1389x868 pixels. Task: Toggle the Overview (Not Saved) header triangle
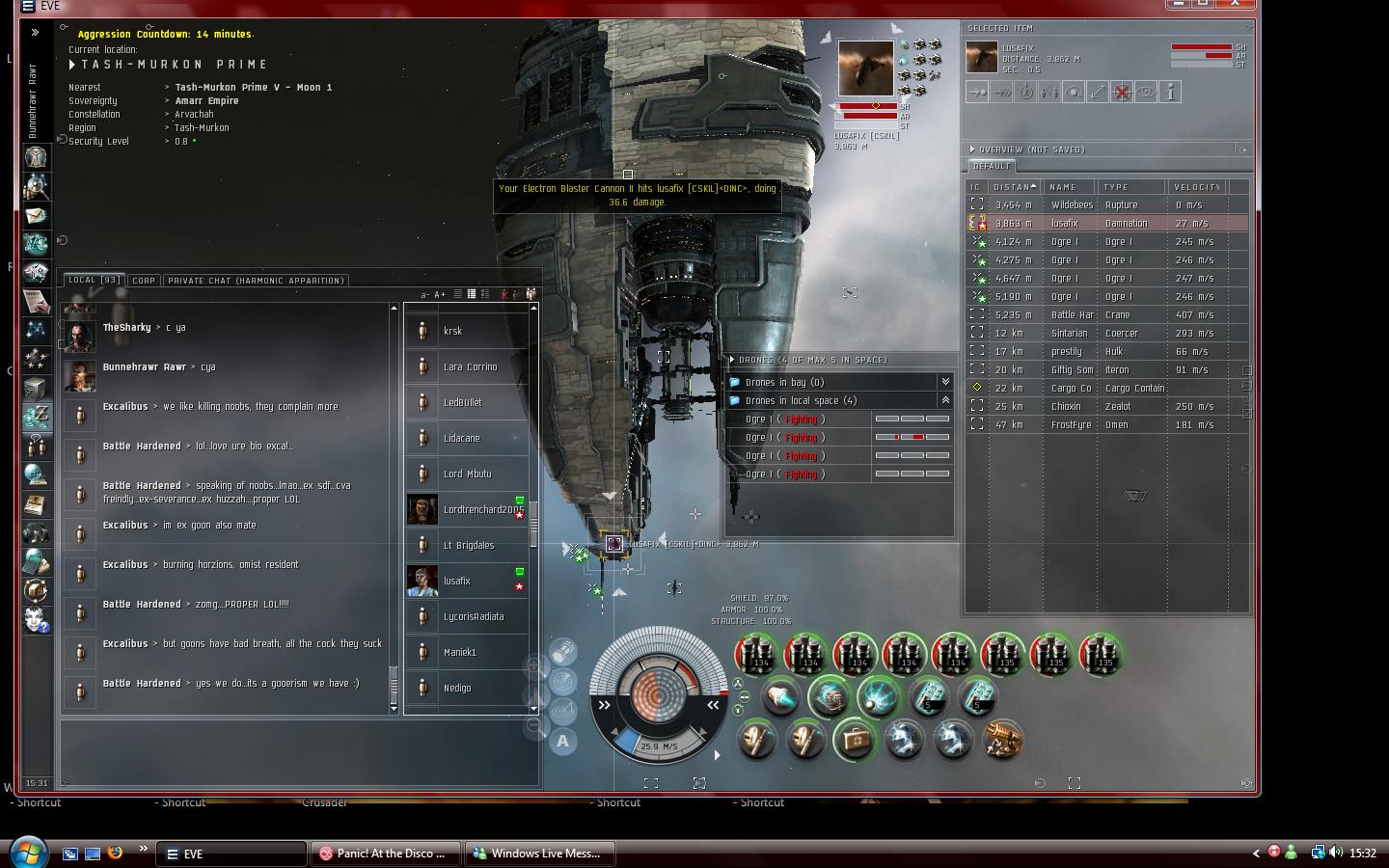[x=972, y=149]
